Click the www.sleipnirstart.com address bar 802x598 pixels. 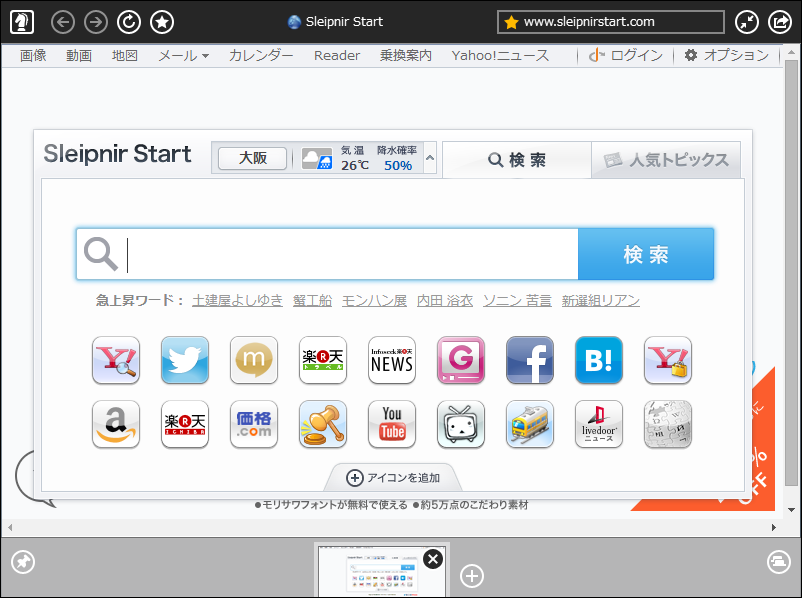pos(611,22)
